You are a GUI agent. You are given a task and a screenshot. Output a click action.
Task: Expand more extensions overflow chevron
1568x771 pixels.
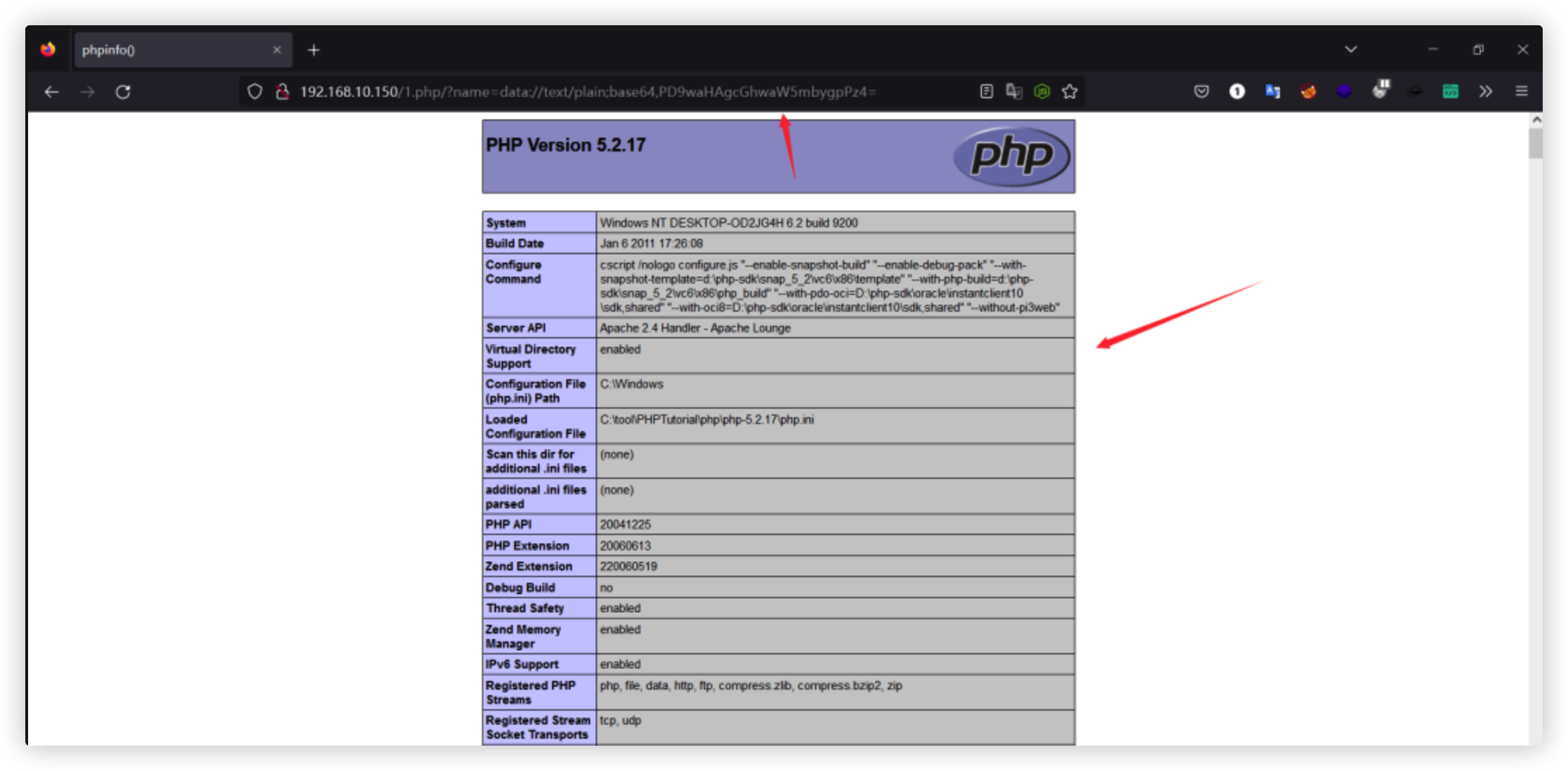point(1485,91)
